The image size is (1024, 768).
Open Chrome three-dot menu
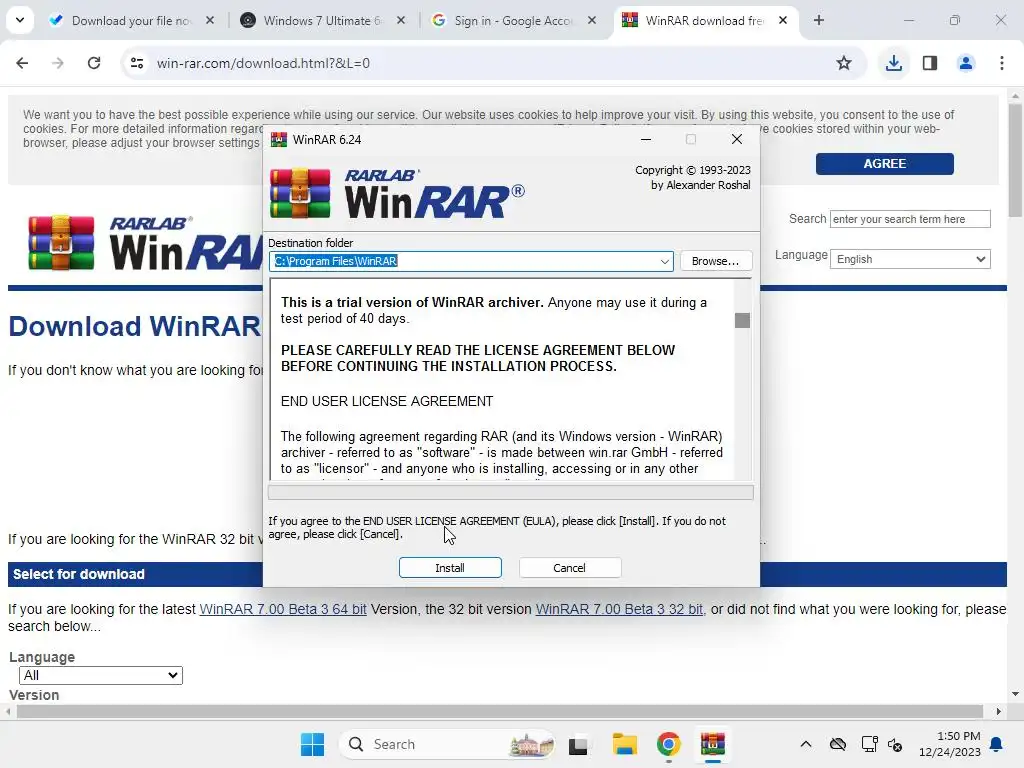pyautogui.click(x=1002, y=63)
